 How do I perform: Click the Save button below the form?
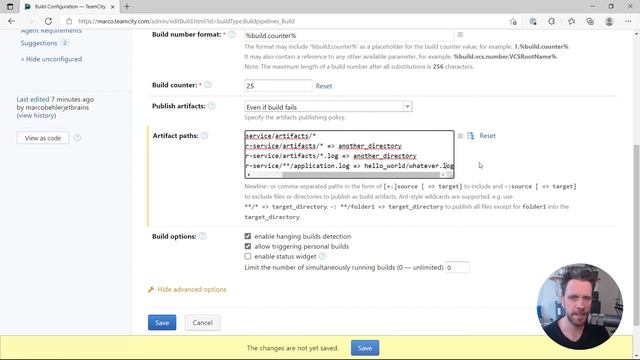coord(162,322)
